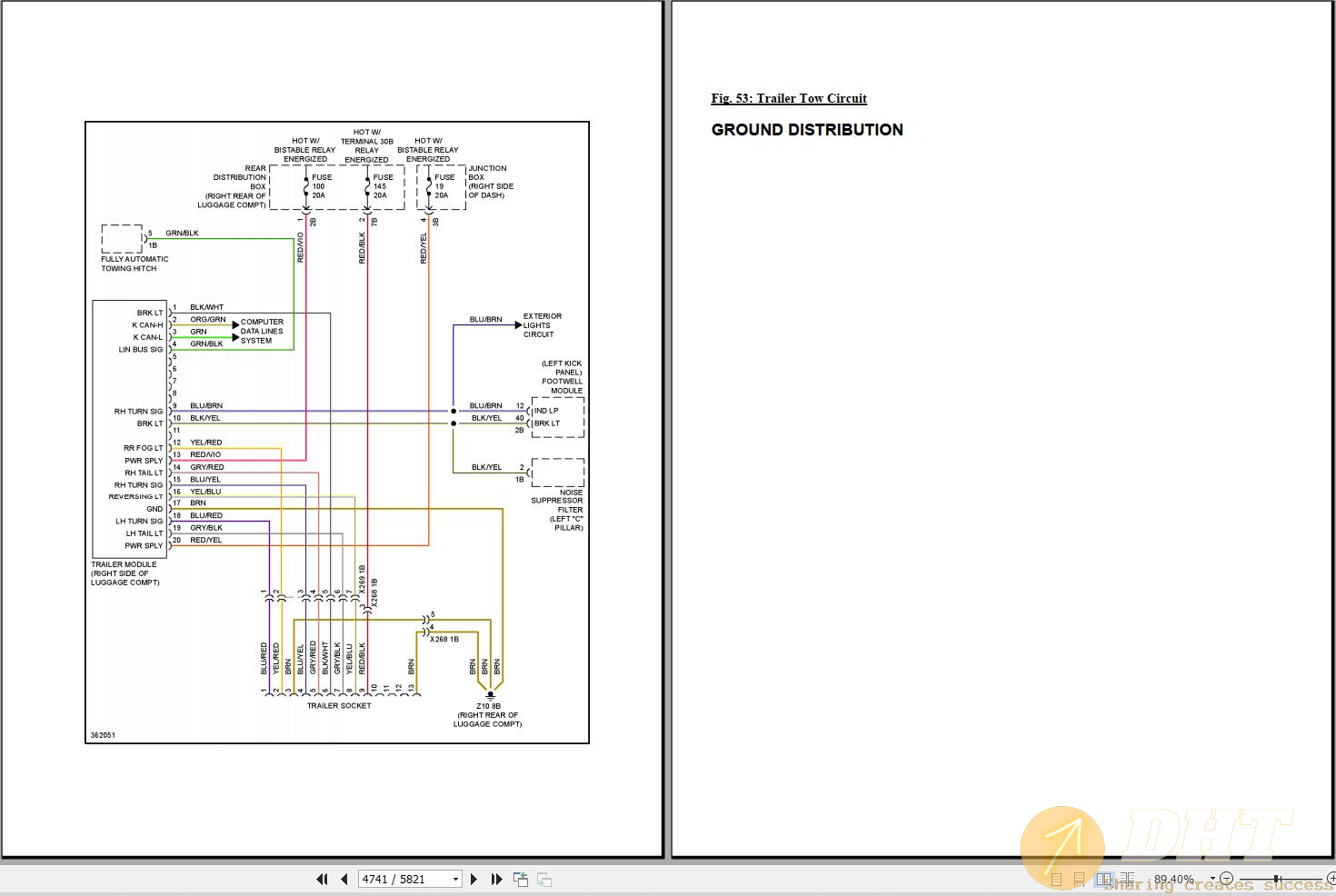
Task: Click the FUSE 145 20A label
Action: tap(383, 186)
